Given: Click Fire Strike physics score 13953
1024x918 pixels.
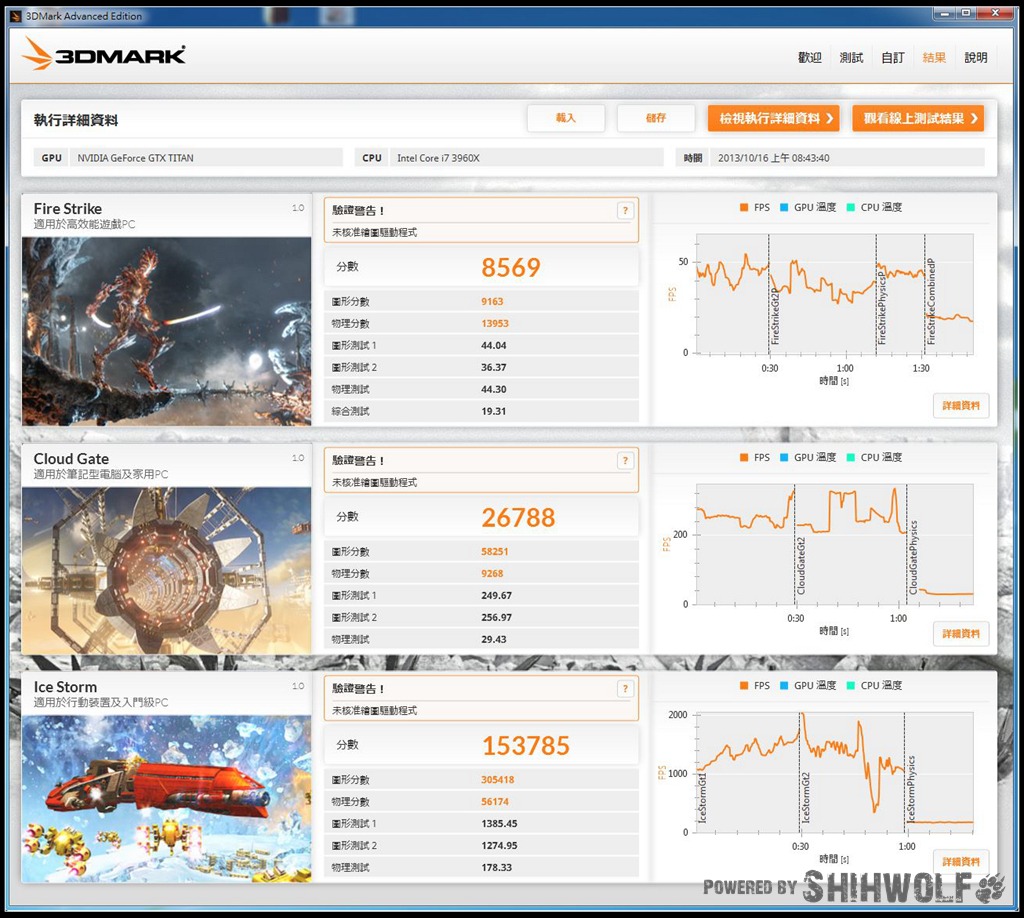Looking at the screenshot, I should (495, 323).
